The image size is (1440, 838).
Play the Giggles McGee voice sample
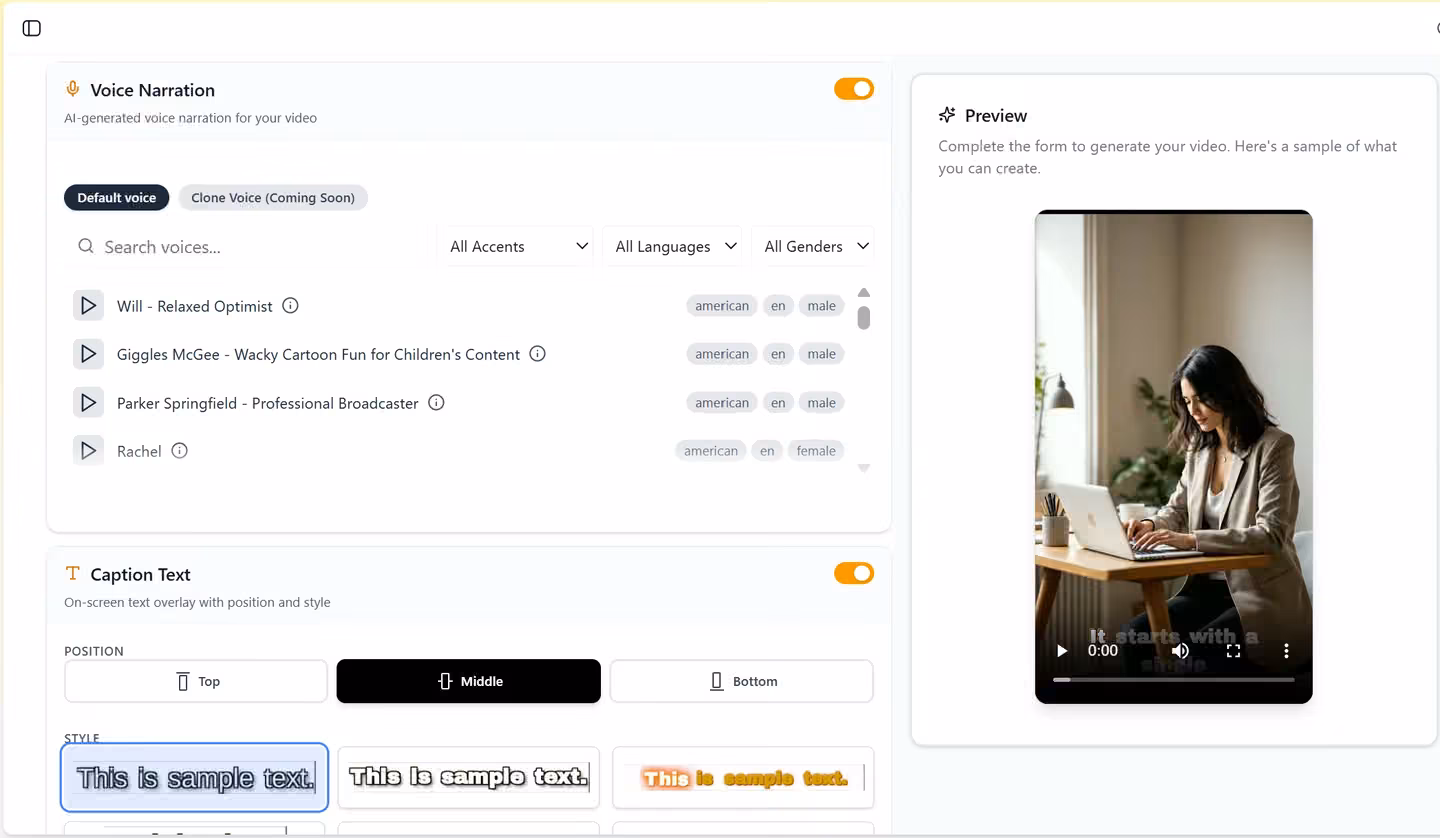tap(88, 354)
